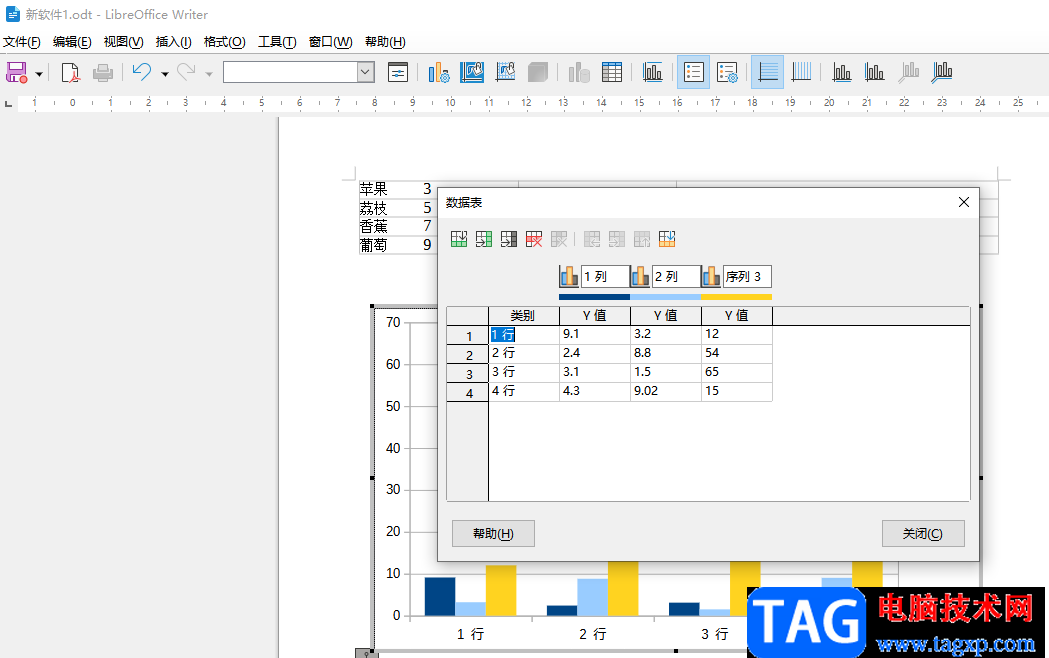Select the 3 行 category cell

pos(524,372)
